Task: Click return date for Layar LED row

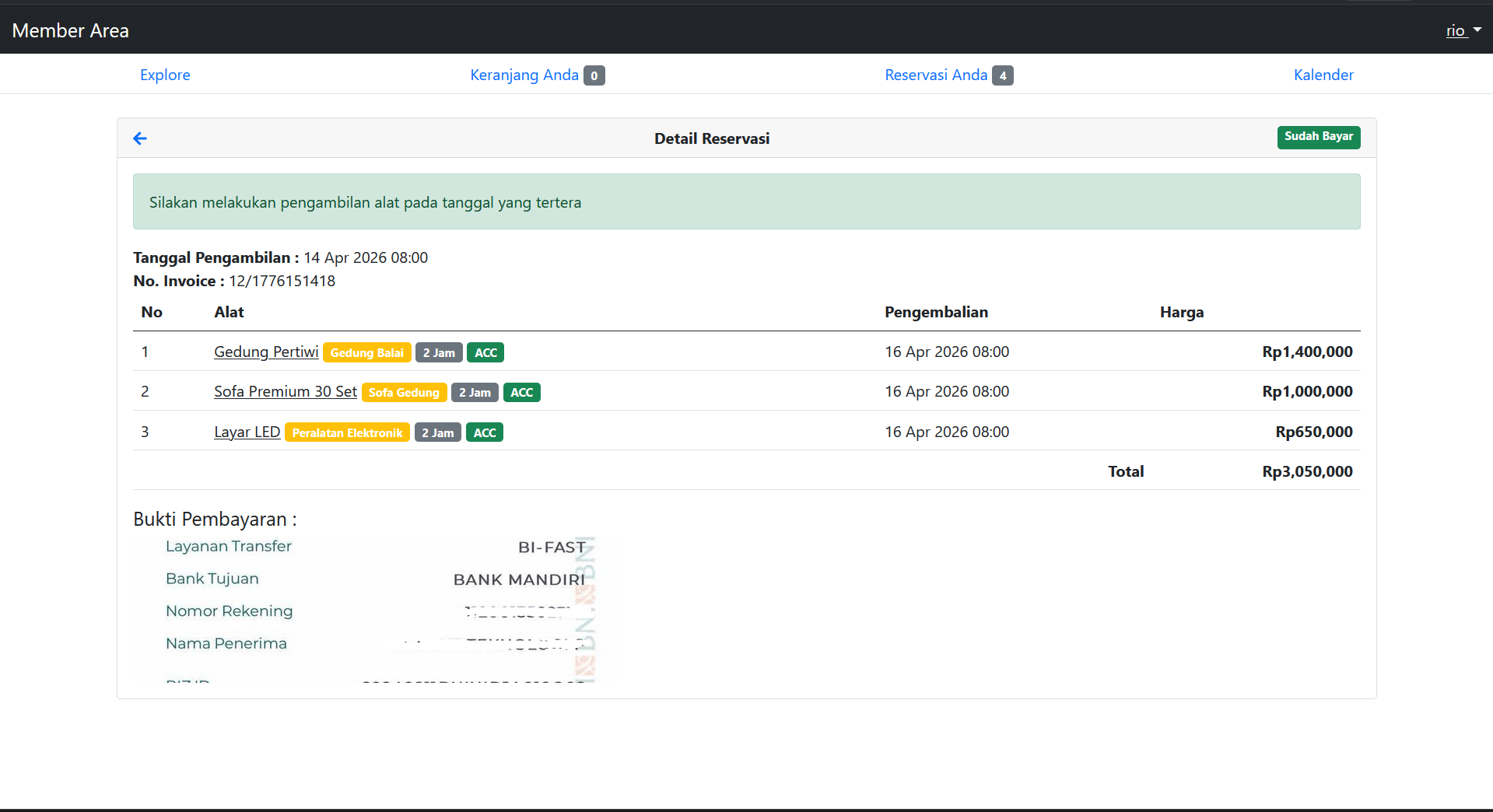Action: click(947, 432)
